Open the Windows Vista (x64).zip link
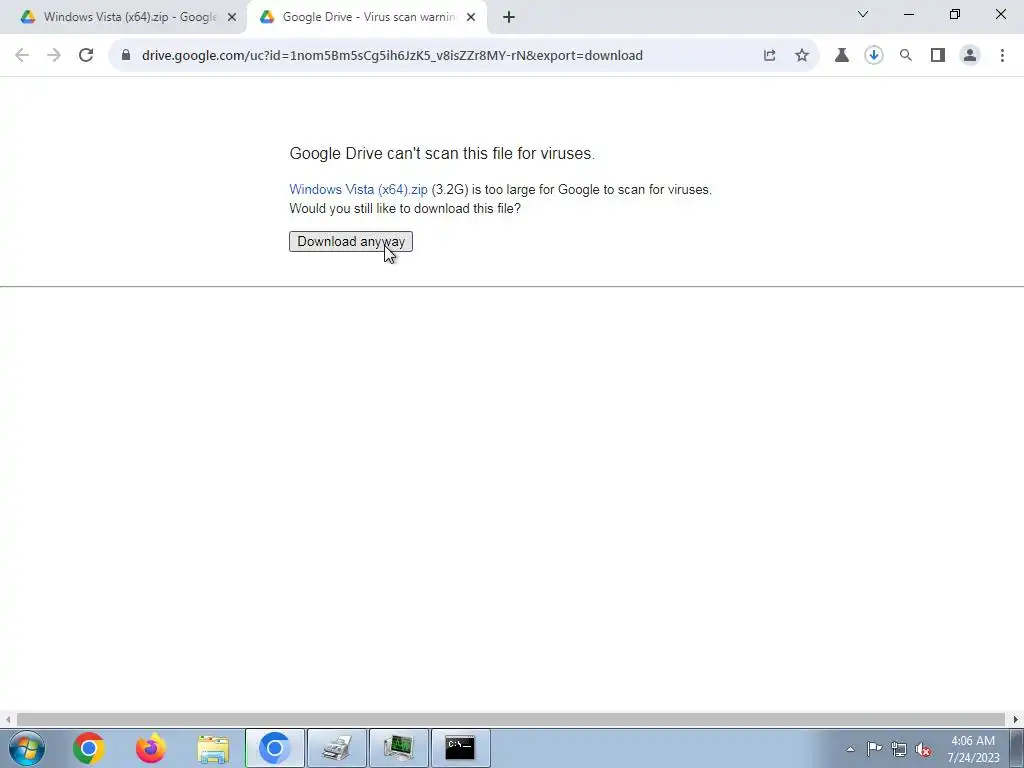 click(359, 189)
